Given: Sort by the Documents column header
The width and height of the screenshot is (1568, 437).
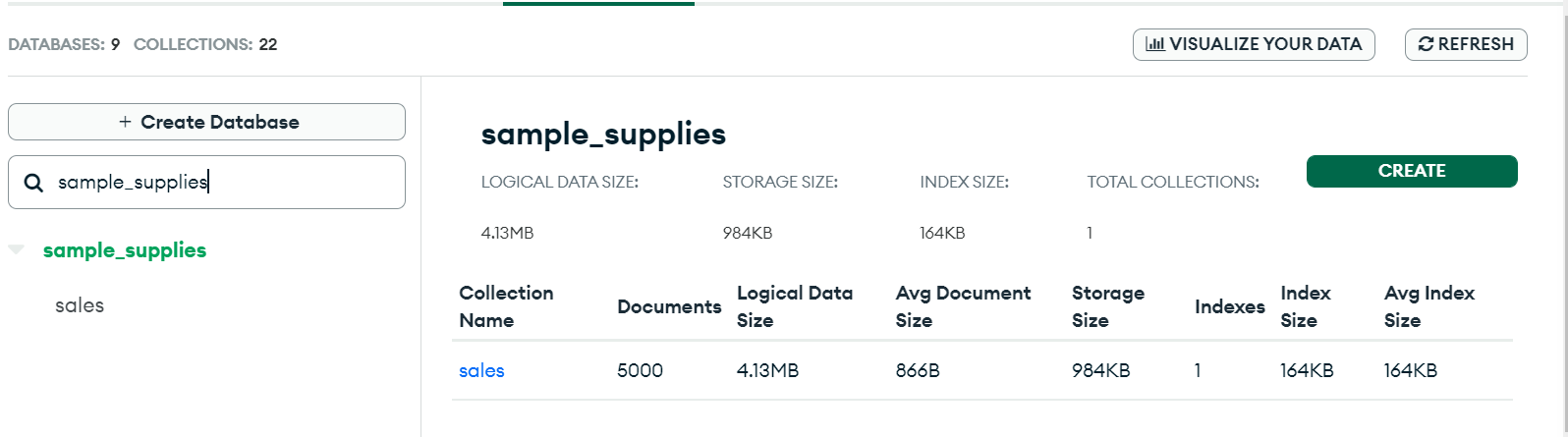Looking at the screenshot, I should (x=669, y=306).
